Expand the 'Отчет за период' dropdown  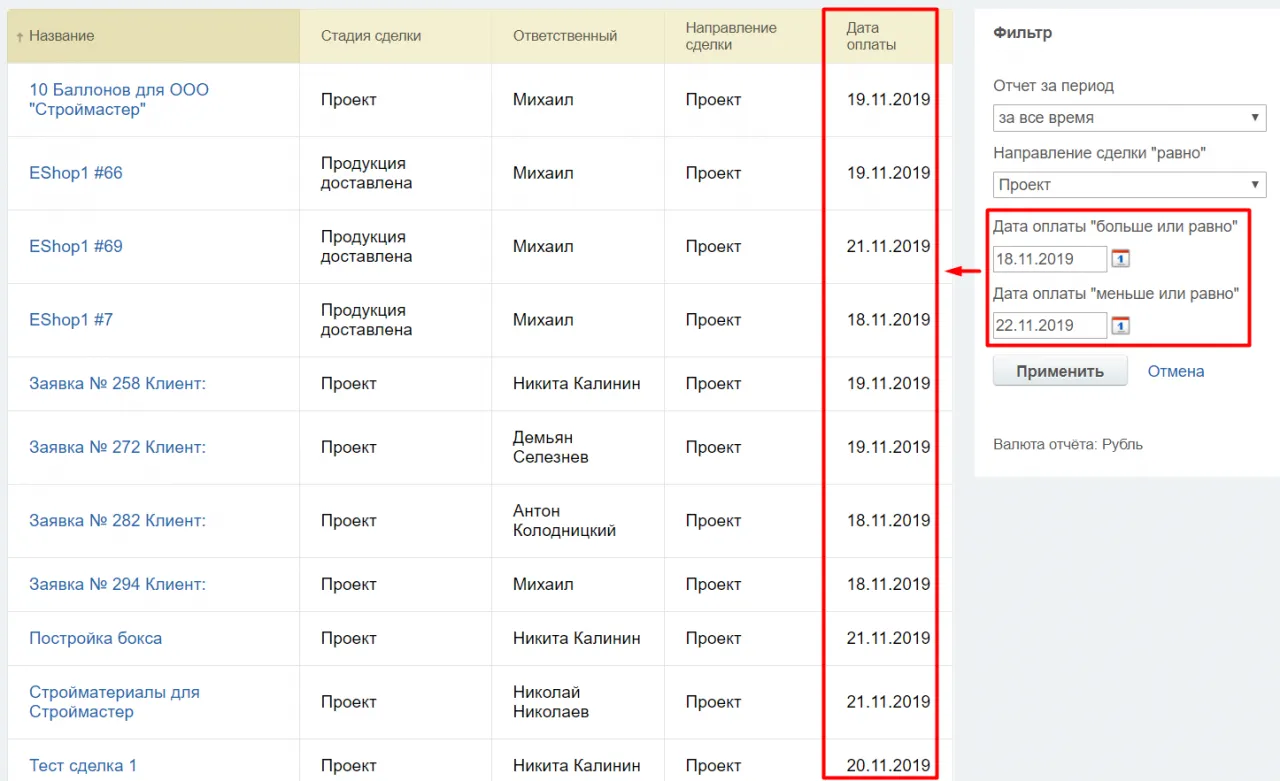coord(1129,118)
